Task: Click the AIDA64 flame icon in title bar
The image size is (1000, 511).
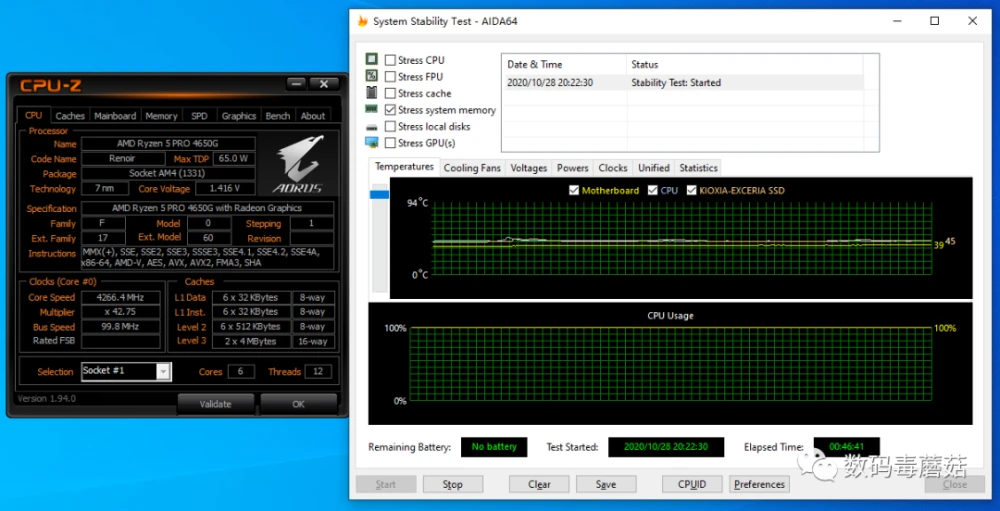Action: (362, 21)
